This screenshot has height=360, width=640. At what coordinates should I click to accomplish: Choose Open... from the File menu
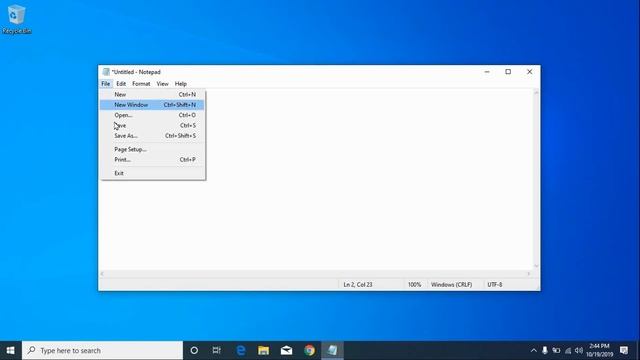152,115
